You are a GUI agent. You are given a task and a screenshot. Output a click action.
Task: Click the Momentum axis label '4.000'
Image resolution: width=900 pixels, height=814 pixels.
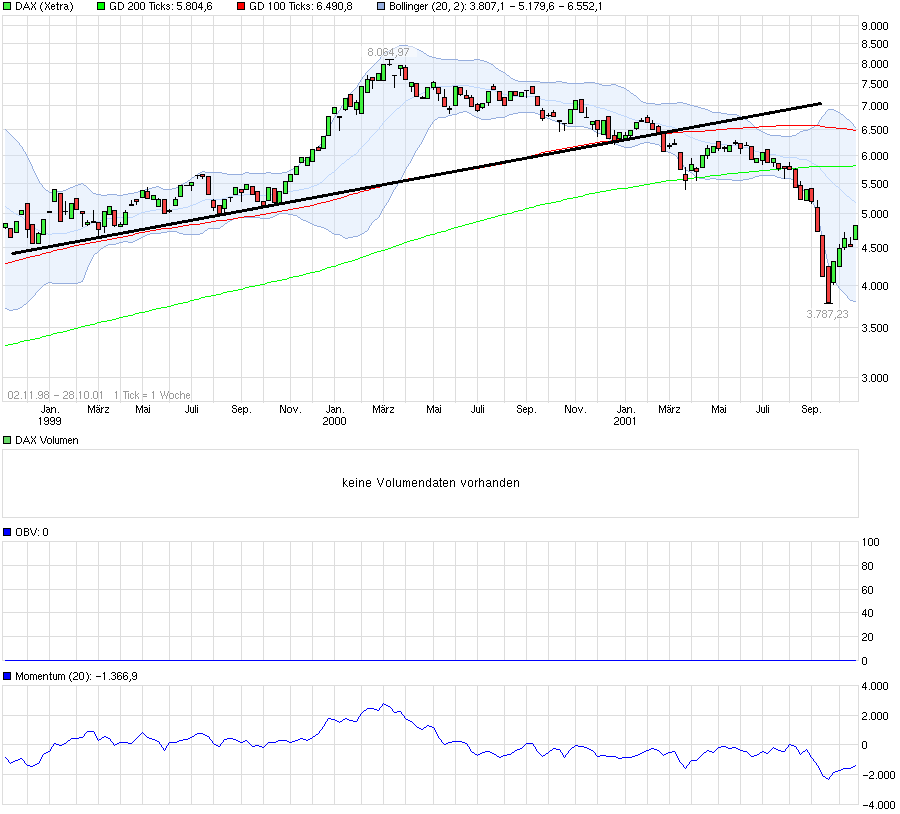tap(875, 686)
